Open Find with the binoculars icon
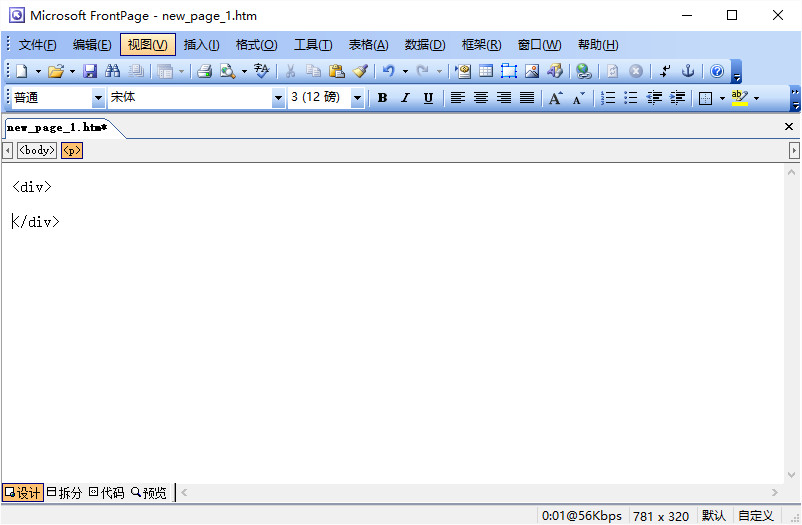This screenshot has height=525, width=802. 113,71
